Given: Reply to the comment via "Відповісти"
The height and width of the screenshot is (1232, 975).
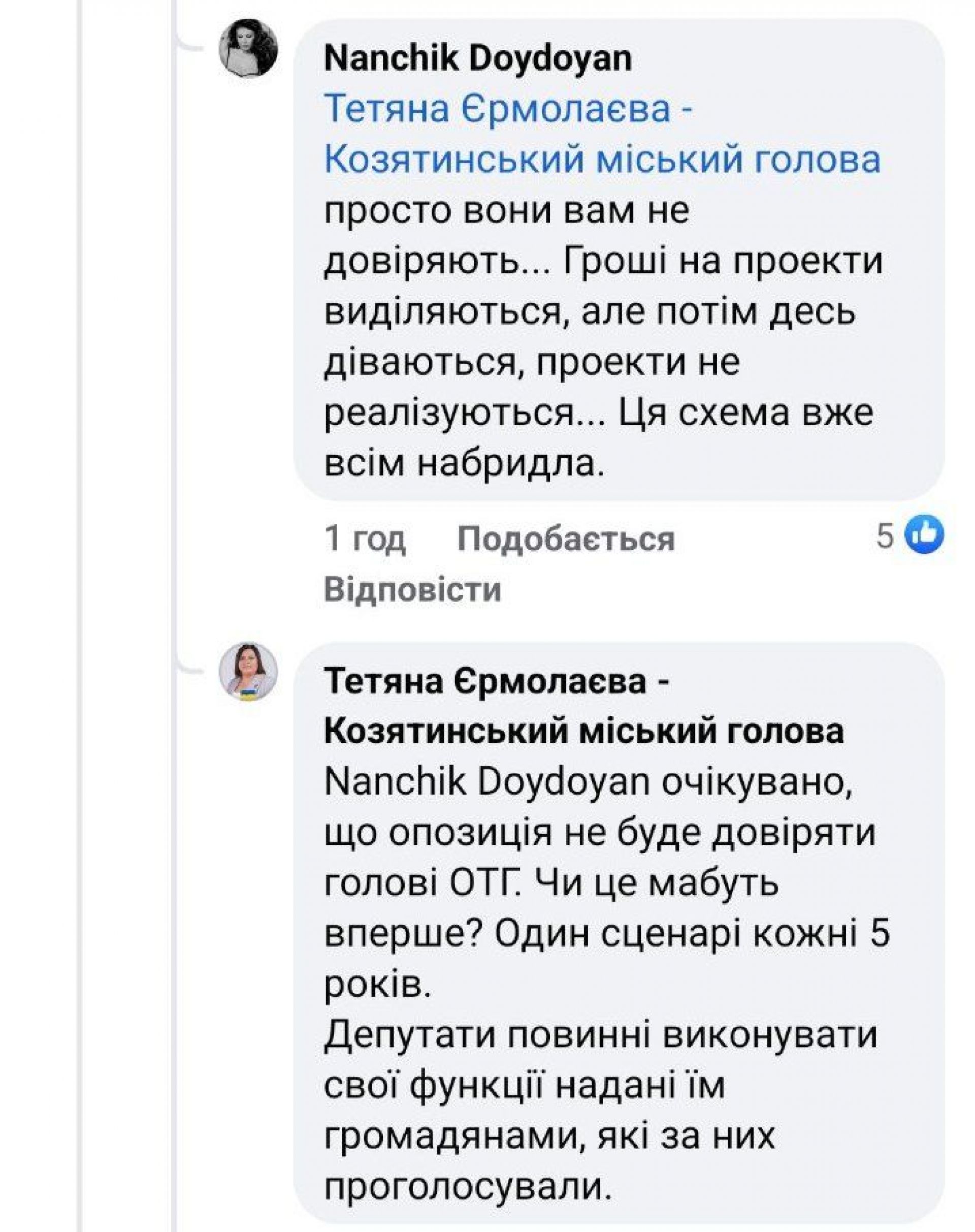Looking at the screenshot, I should (x=412, y=588).
